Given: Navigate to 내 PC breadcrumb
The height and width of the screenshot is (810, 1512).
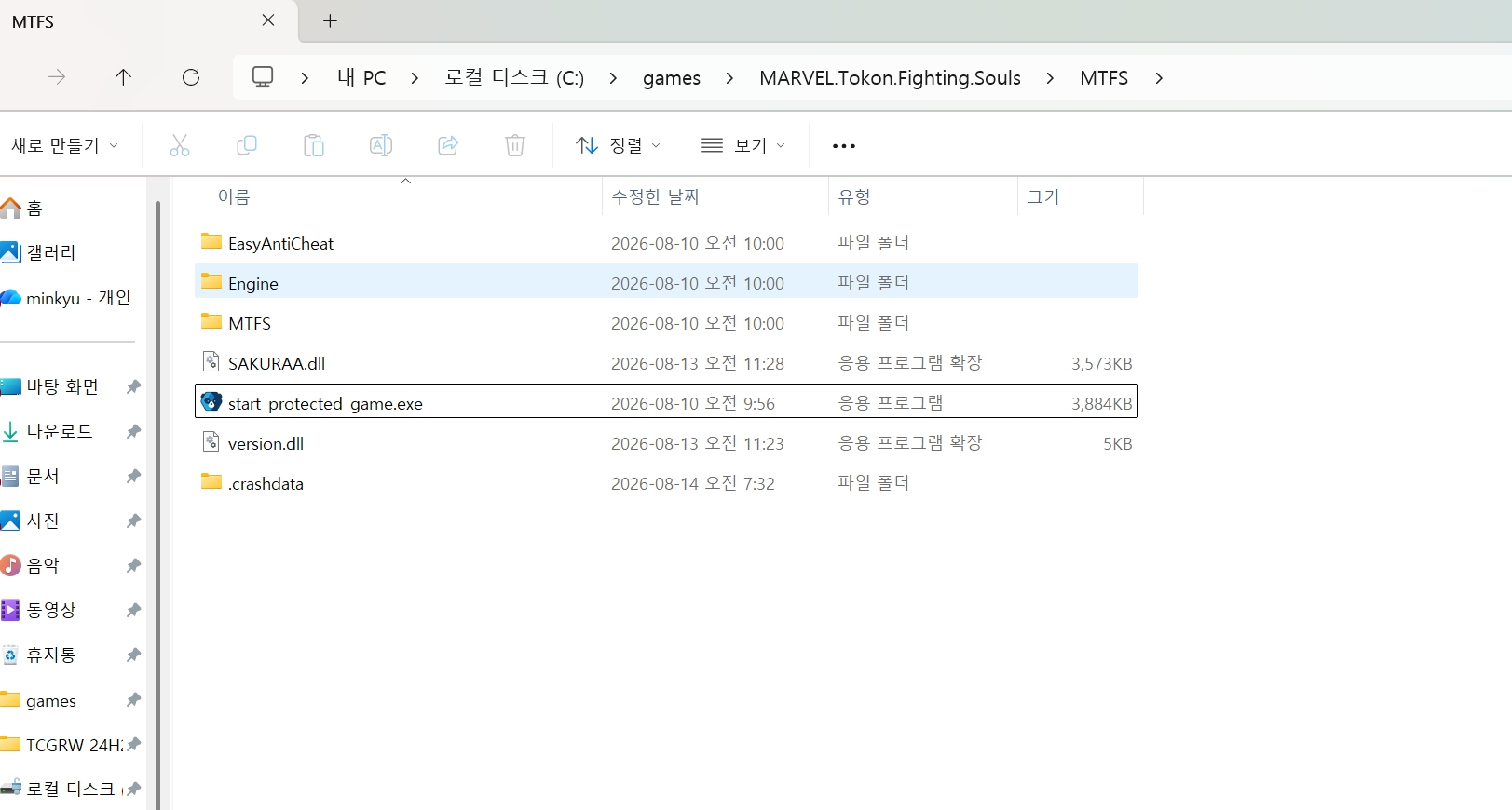Looking at the screenshot, I should 361,77.
